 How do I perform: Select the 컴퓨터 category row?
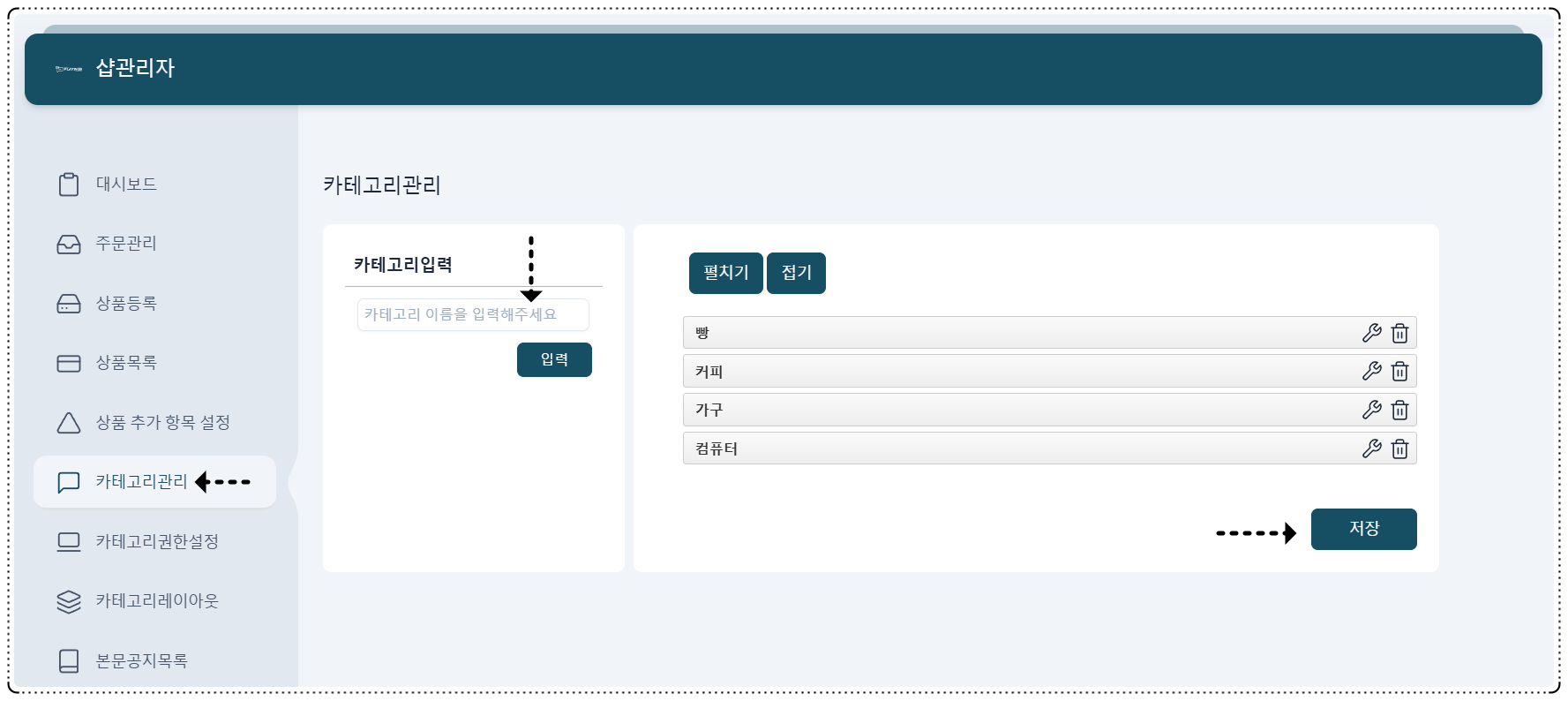(1049, 448)
